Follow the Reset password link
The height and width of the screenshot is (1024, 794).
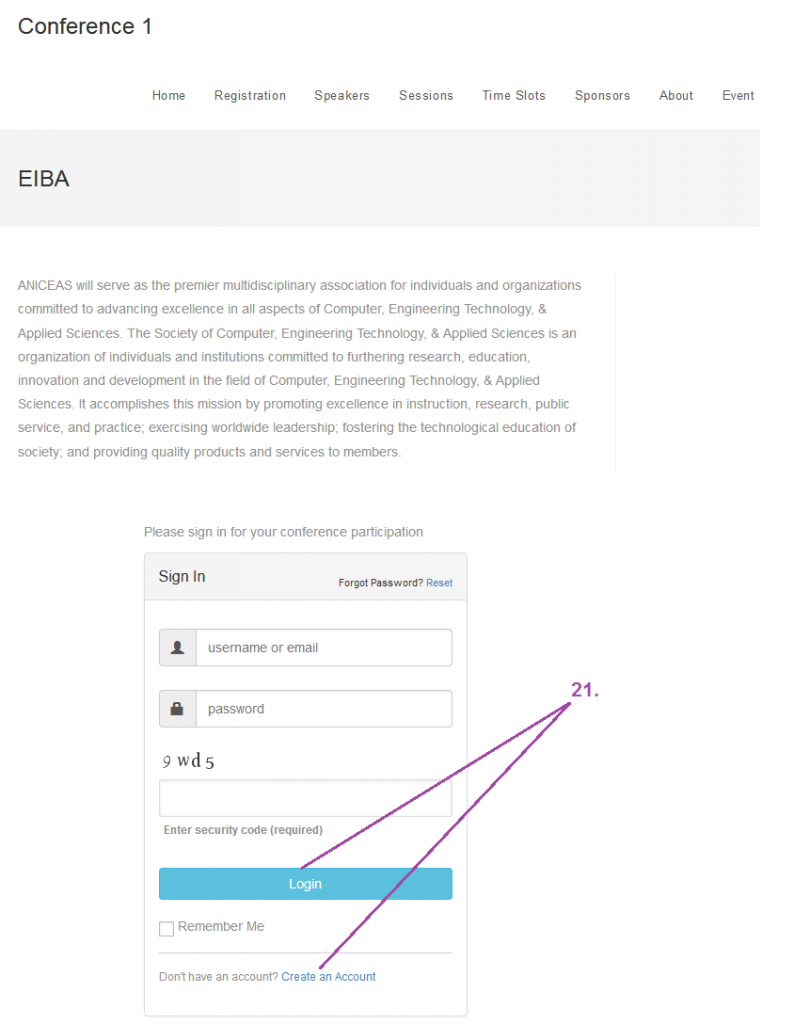[x=439, y=583]
